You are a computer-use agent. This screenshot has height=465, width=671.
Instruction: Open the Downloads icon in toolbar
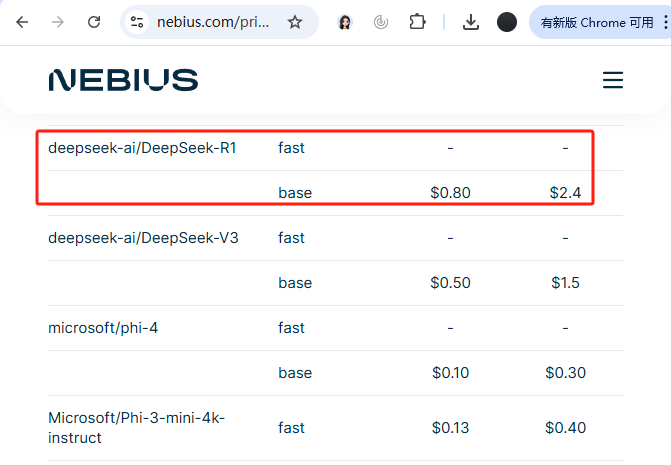471,22
